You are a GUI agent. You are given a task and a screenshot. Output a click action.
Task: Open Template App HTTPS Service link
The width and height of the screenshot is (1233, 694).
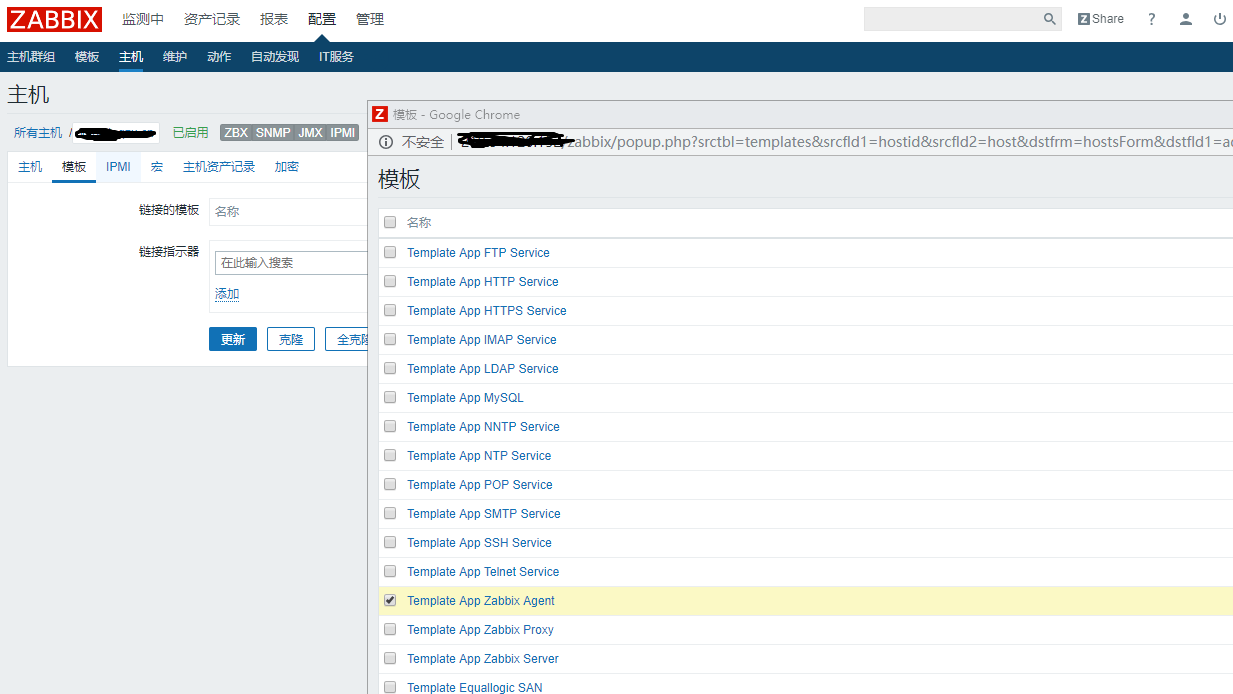tap(487, 311)
